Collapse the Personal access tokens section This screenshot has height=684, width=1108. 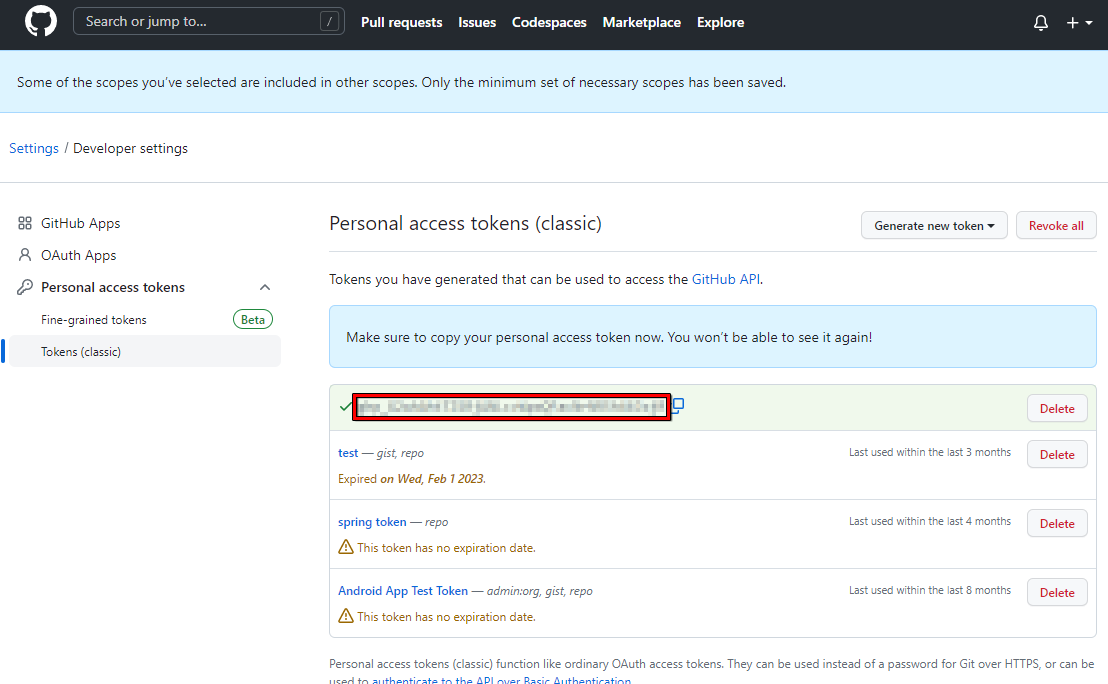(x=265, y=287)
